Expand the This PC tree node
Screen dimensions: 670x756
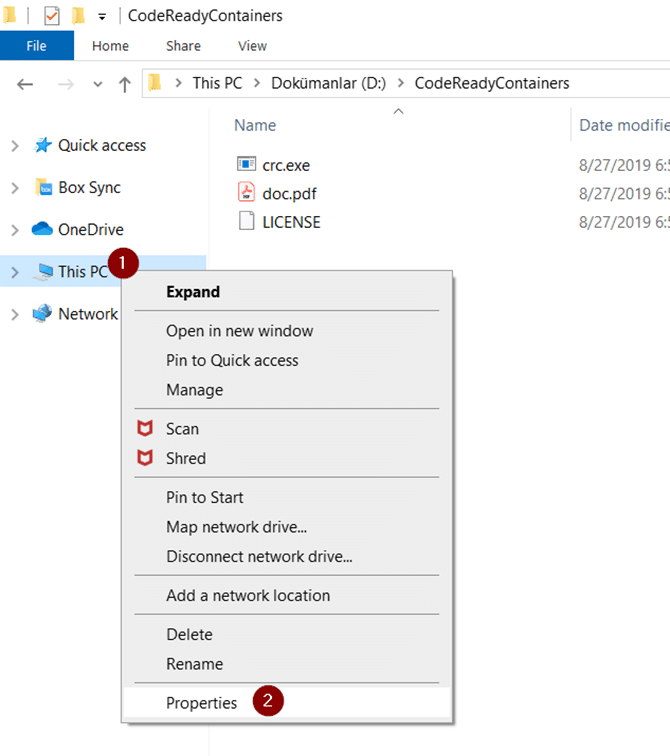(x=15, y=272)
